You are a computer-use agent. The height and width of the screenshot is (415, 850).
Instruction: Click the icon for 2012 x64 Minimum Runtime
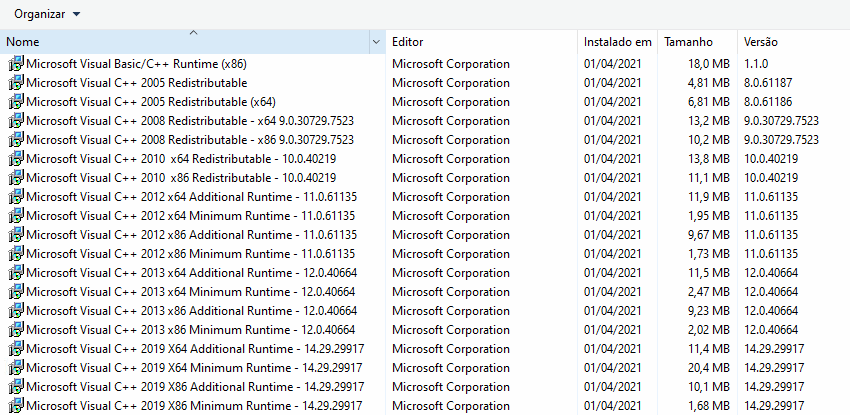[17, 216]
